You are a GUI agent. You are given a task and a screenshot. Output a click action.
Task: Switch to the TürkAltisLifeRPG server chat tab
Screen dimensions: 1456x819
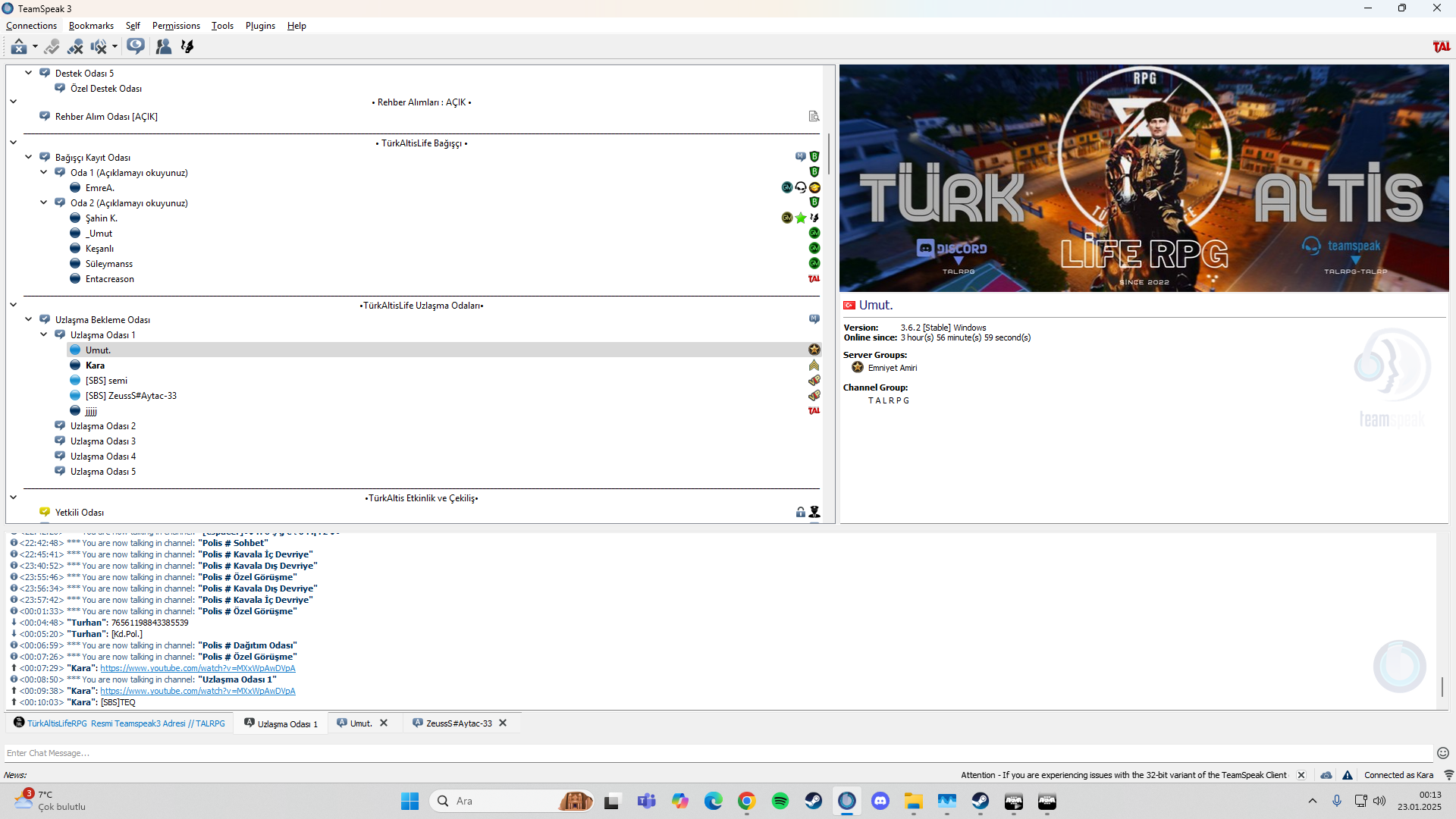(x=119, y=723)
